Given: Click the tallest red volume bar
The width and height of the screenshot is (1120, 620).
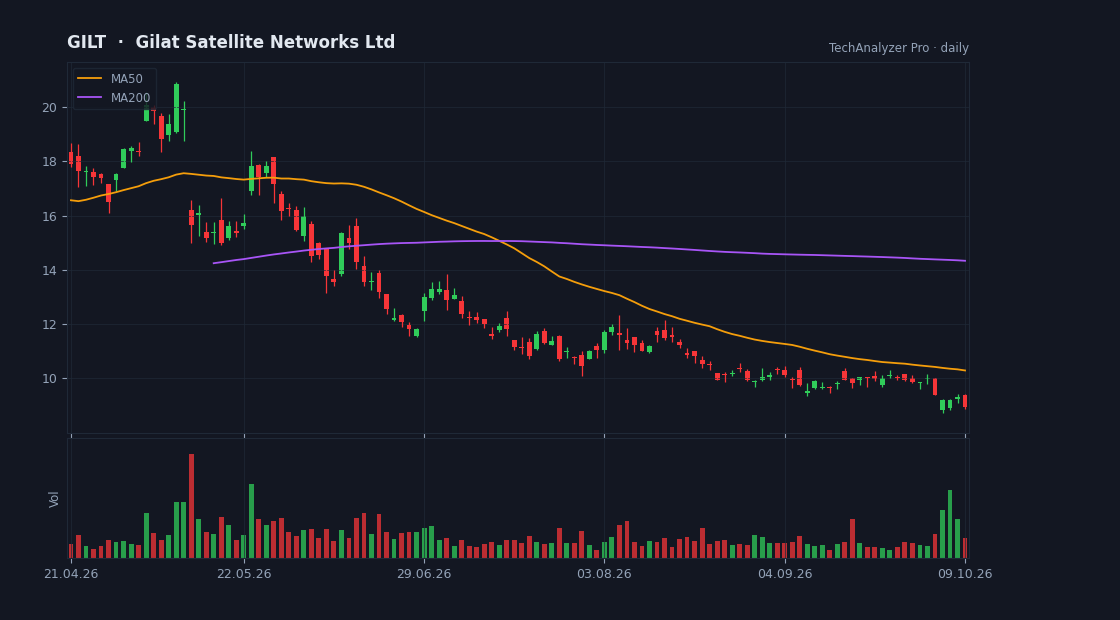Looking at the screenshot, I should tap(191, 506).
